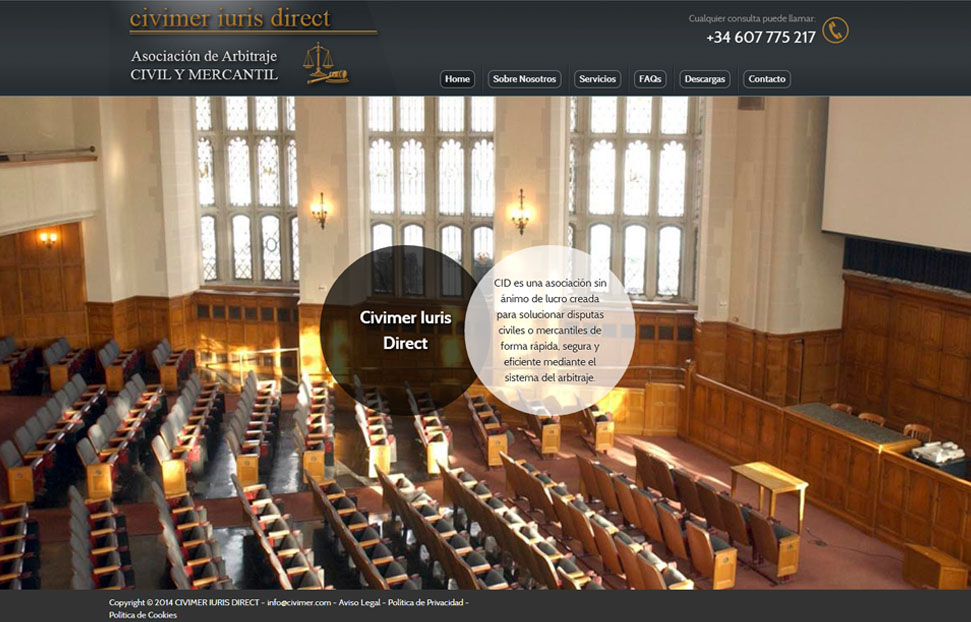Click the civimer iuris direct logo title
Screen dimensions: 971x622
click(230, 19)
